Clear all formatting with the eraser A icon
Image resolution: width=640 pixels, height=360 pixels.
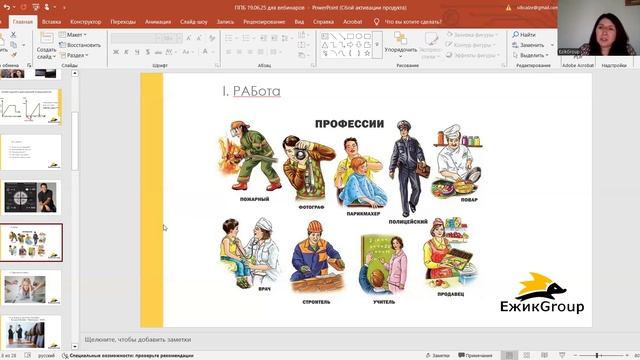(212, 38)
